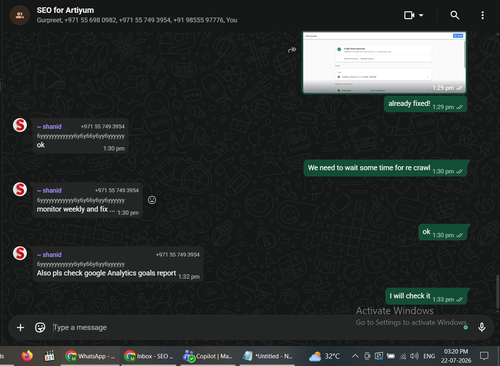Click shanid's name on the 1:30 pm "ok" message
Screen dimensions: 500x366
point(49,127)
